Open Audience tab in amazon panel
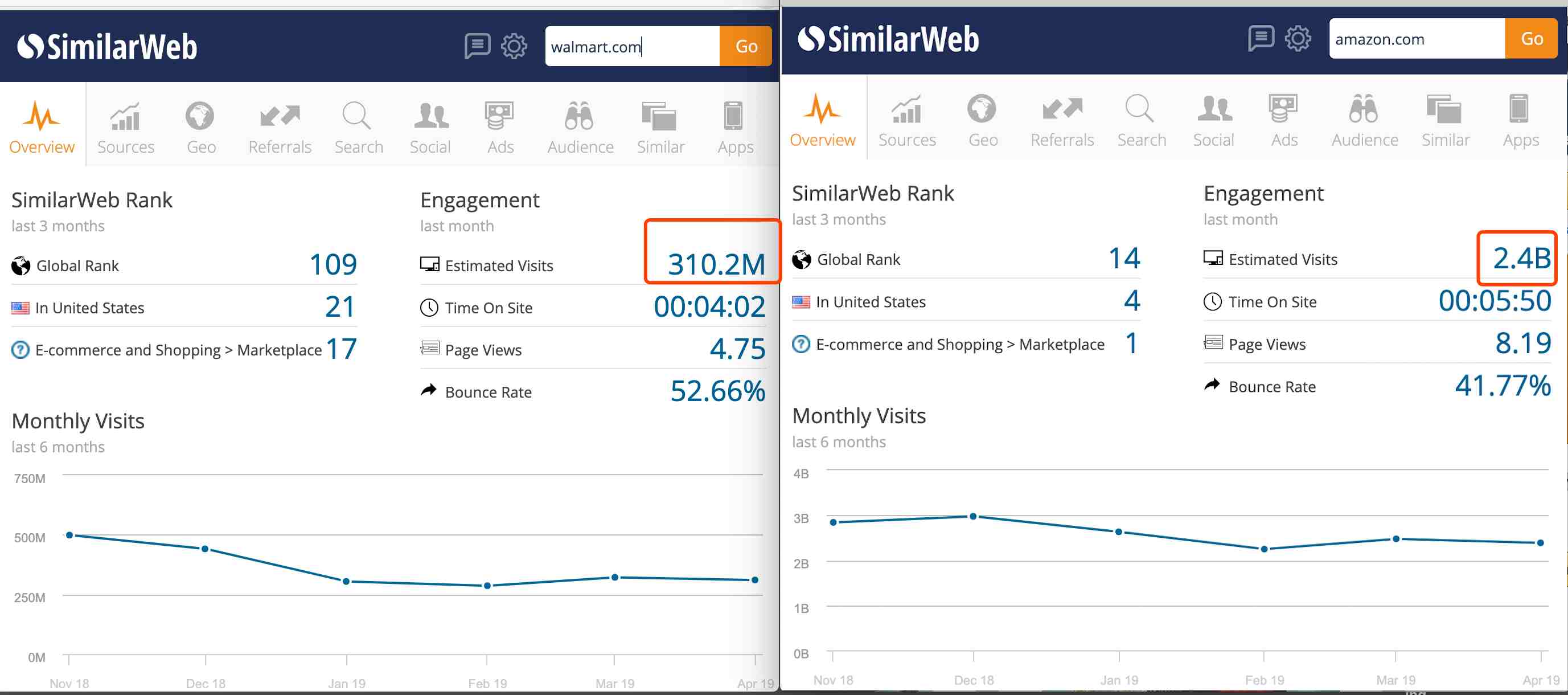Image resolution: width=1568 pixels, height=695 pixels. 1364,121
